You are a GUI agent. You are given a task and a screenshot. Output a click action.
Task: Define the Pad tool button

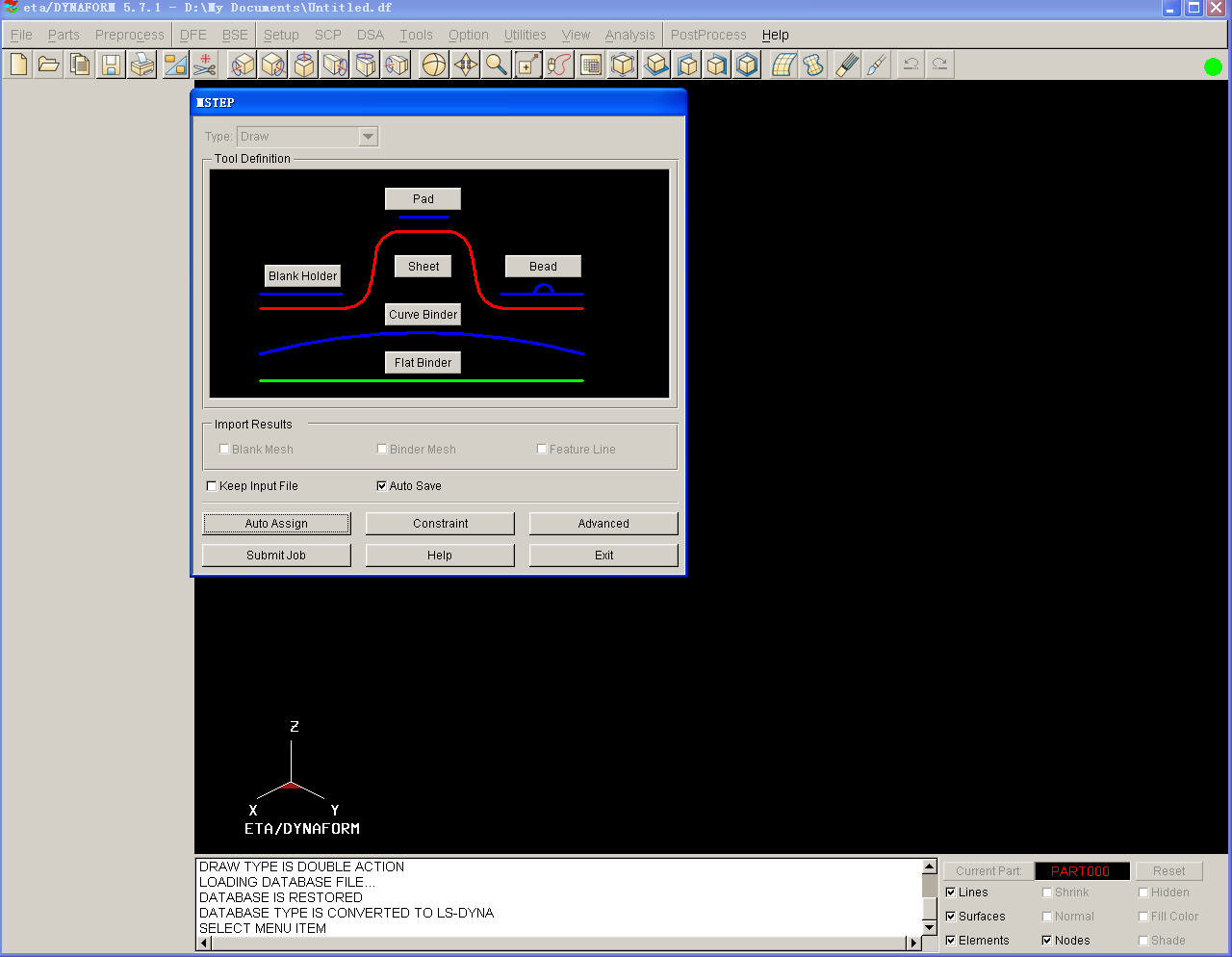pos(423,198)
